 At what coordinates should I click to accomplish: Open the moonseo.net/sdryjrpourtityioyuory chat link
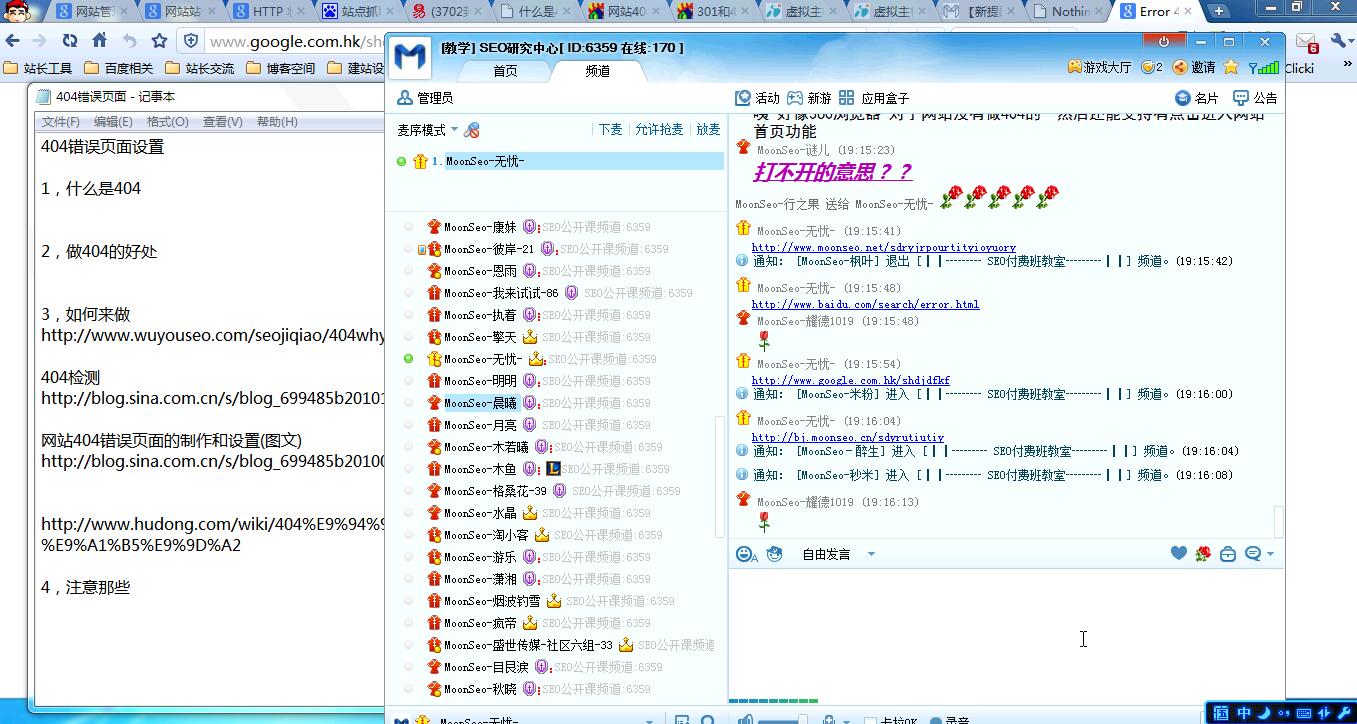(x=883, y=247)
